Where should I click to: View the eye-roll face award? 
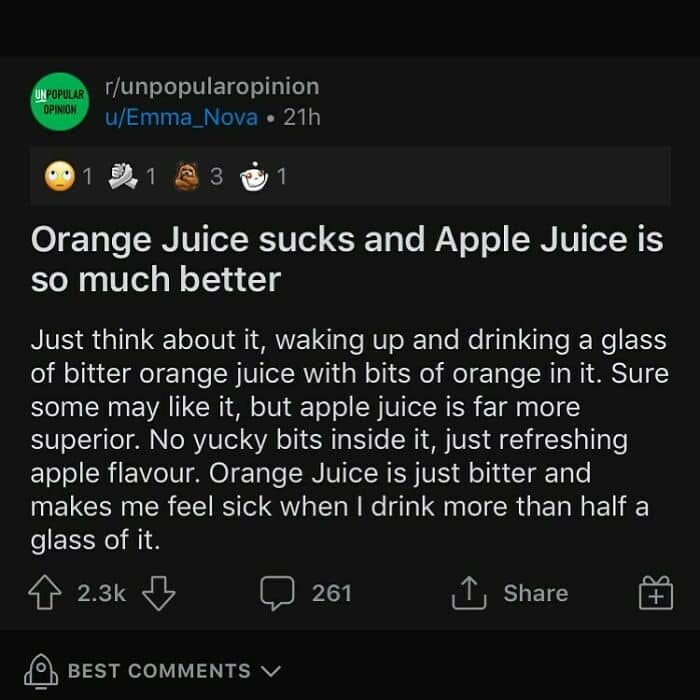click(59, 176)
